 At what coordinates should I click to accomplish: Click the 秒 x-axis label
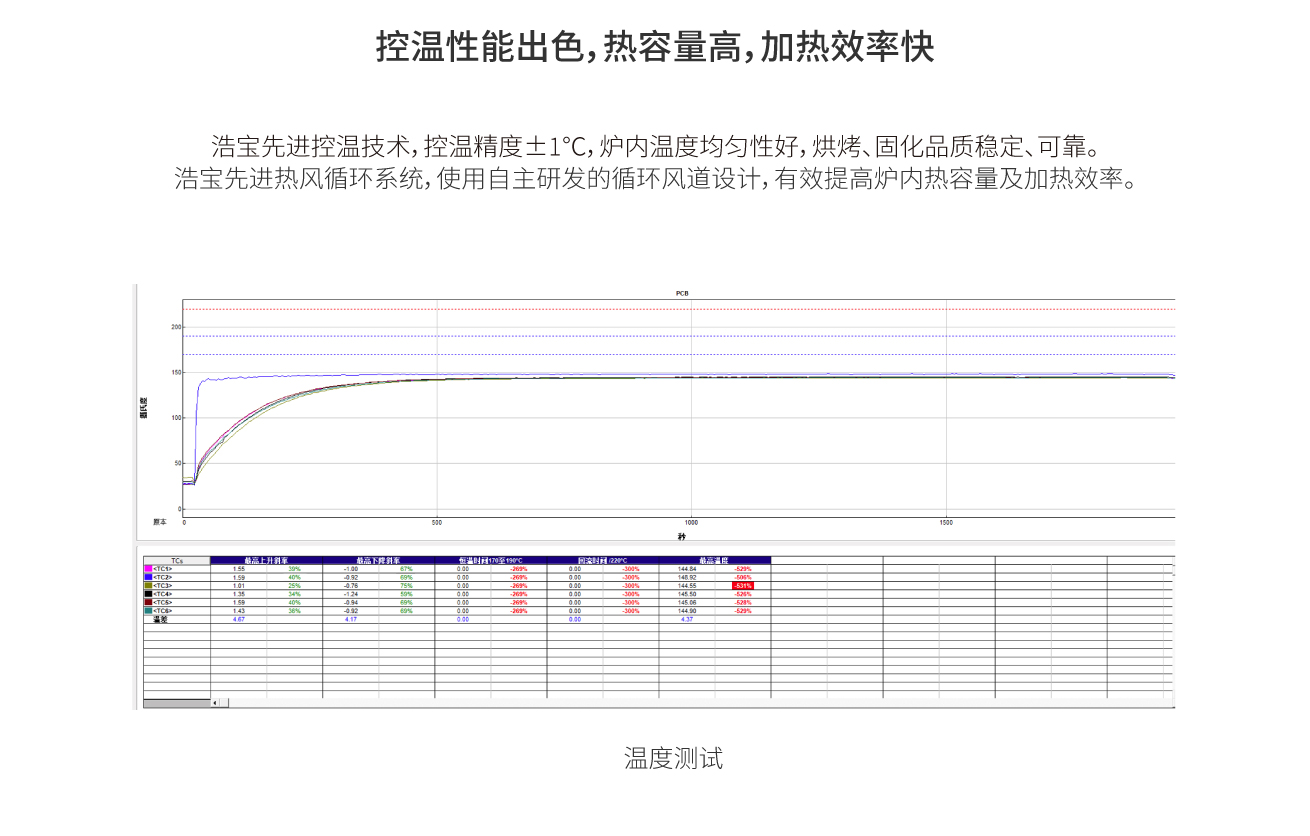pos(682,536)
